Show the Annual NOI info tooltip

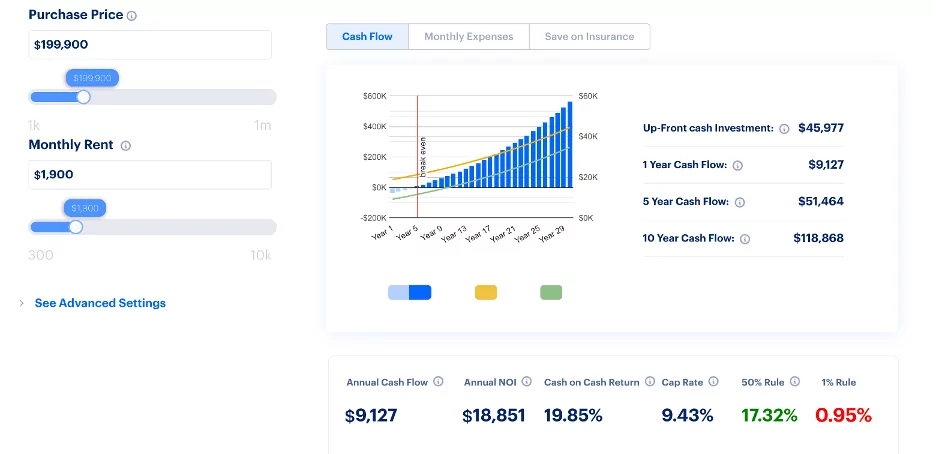point(526,382)
